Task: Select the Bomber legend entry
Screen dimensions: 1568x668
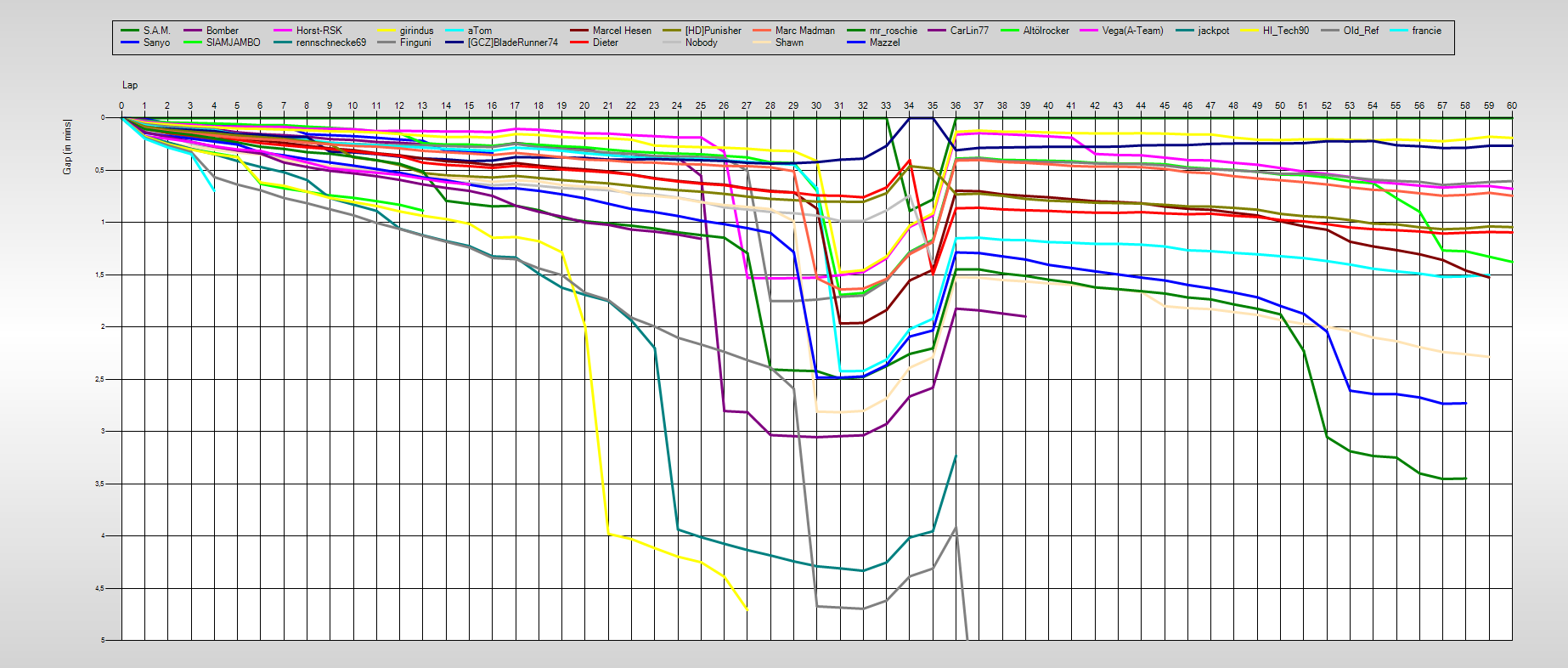Action: click(x=222, y=31)
